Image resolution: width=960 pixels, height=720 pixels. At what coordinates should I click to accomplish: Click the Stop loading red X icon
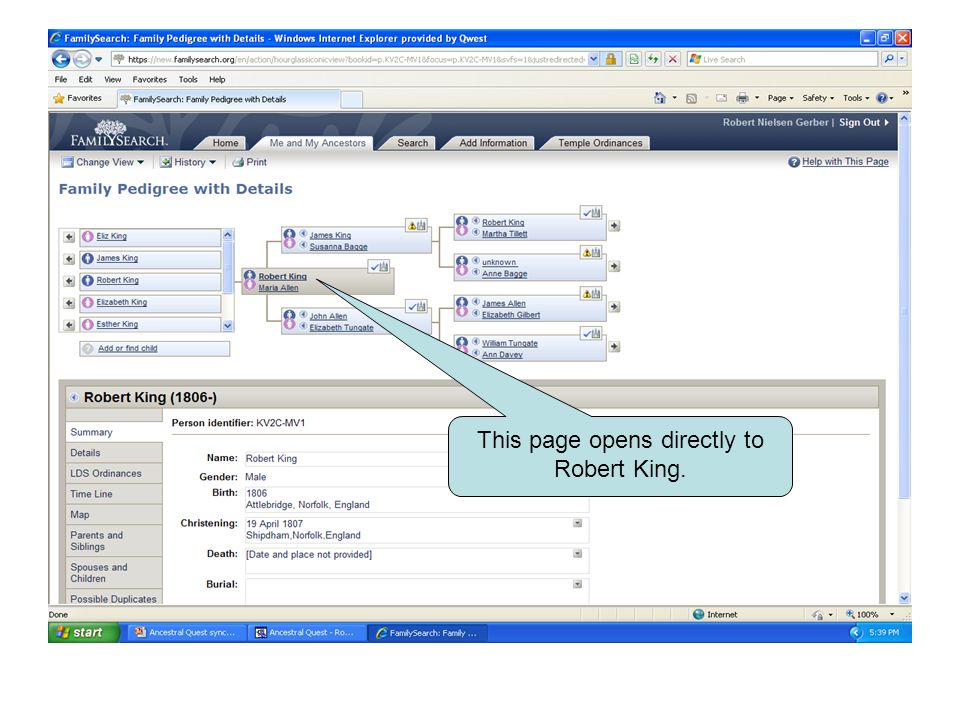pos(672,59)
